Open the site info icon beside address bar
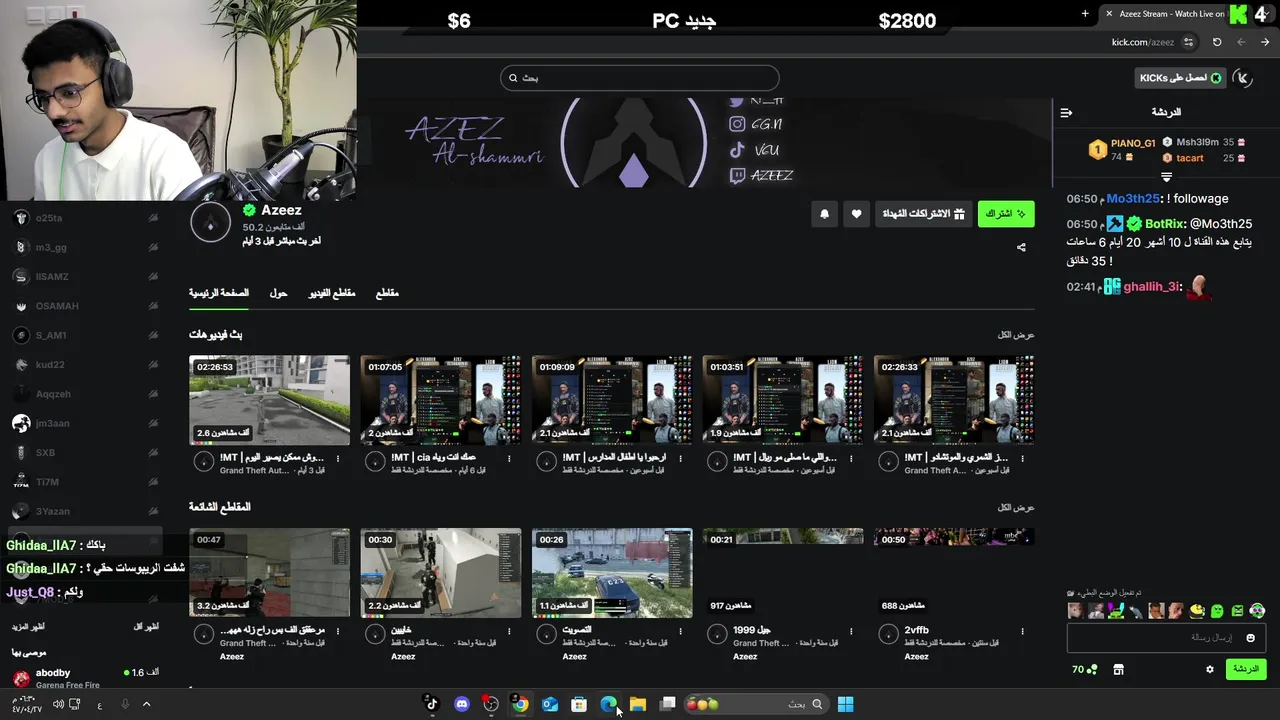This screenshot has width=1280, height=720. click(x=1188, y=42)
